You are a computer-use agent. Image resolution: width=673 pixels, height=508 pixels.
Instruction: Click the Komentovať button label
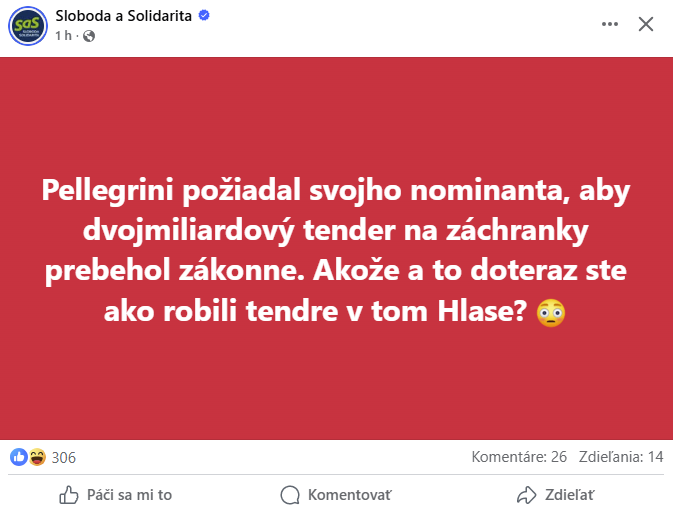349,495
